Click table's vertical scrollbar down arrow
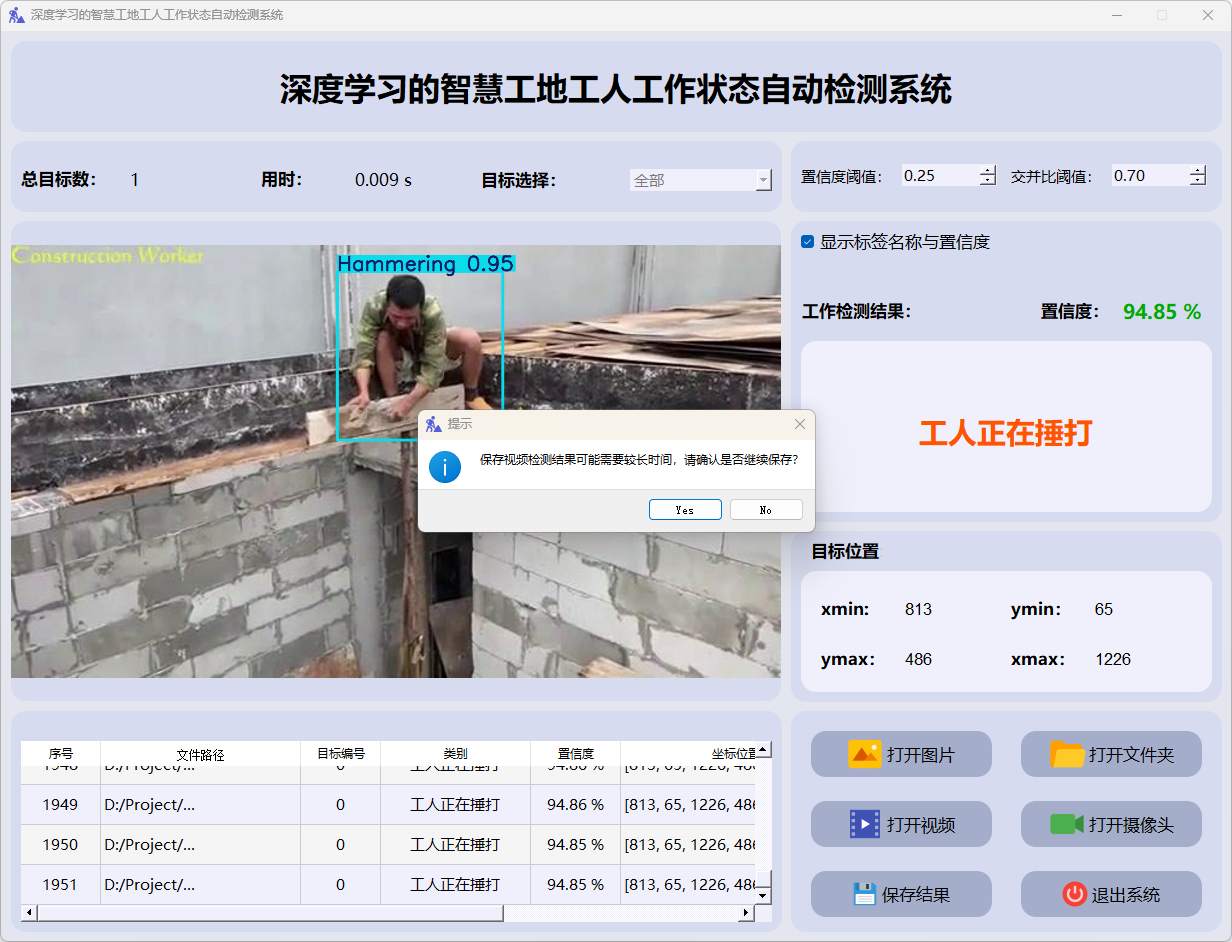Viewport: 1232px width, 942px height. [x=763, y=896]
